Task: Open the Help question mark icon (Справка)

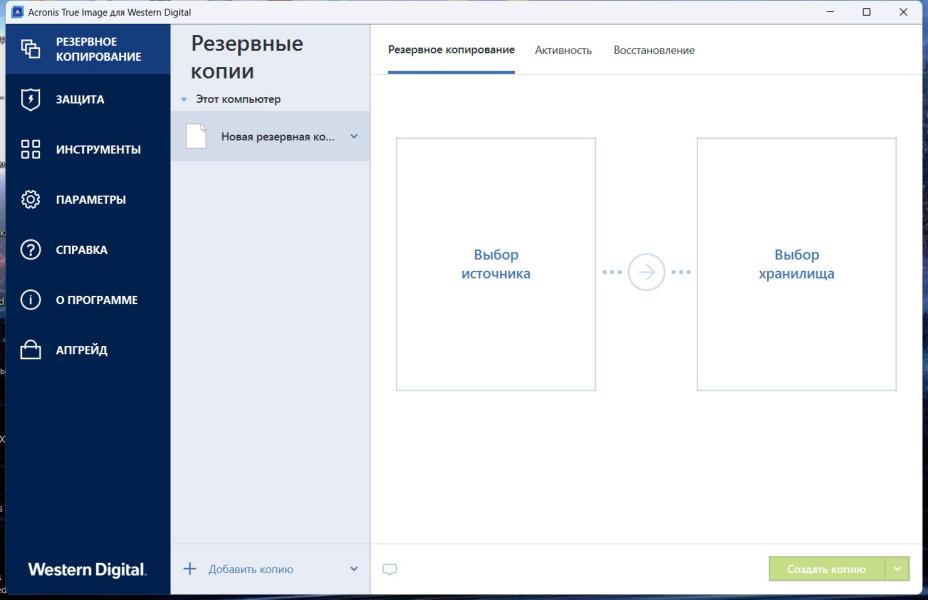Action: 31,249
